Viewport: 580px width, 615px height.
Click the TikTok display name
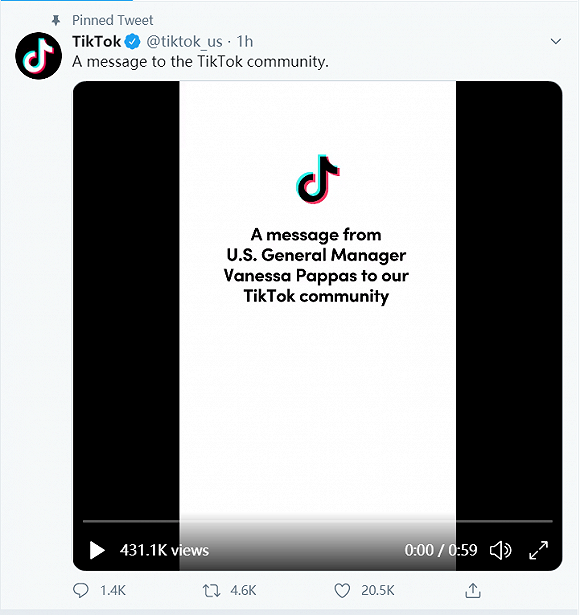tap(96, 41)
